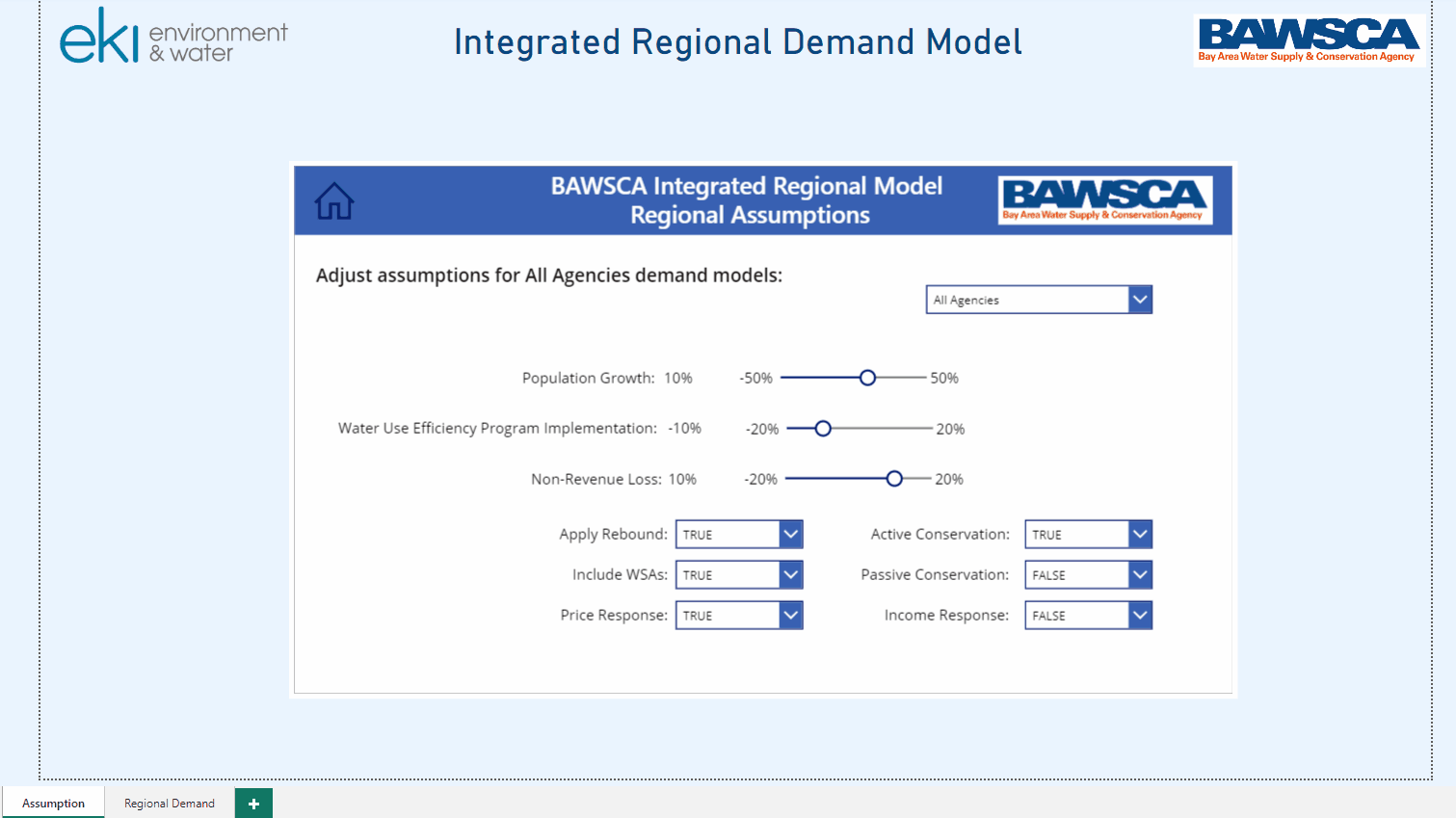Click the BAWSCA logo inside the blue header
The height and width of the screenshot is (818, 1456).
coord(1105,199)
